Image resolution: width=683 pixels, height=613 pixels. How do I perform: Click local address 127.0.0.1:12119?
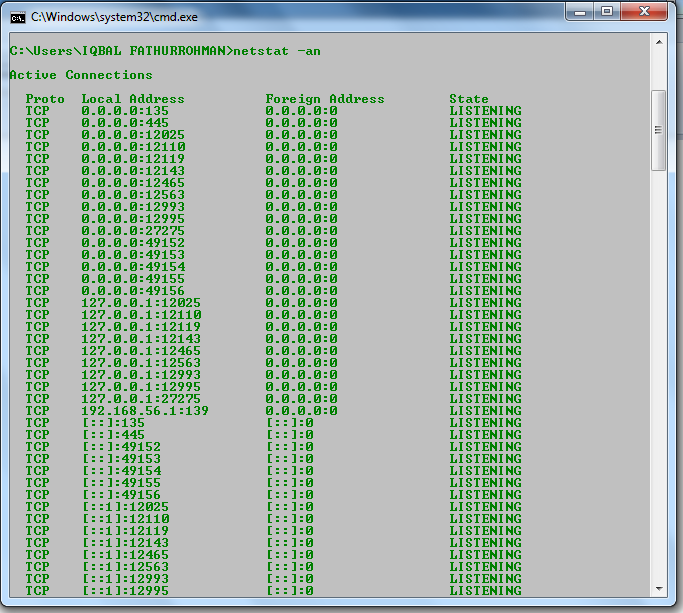(x=141, y=327)
